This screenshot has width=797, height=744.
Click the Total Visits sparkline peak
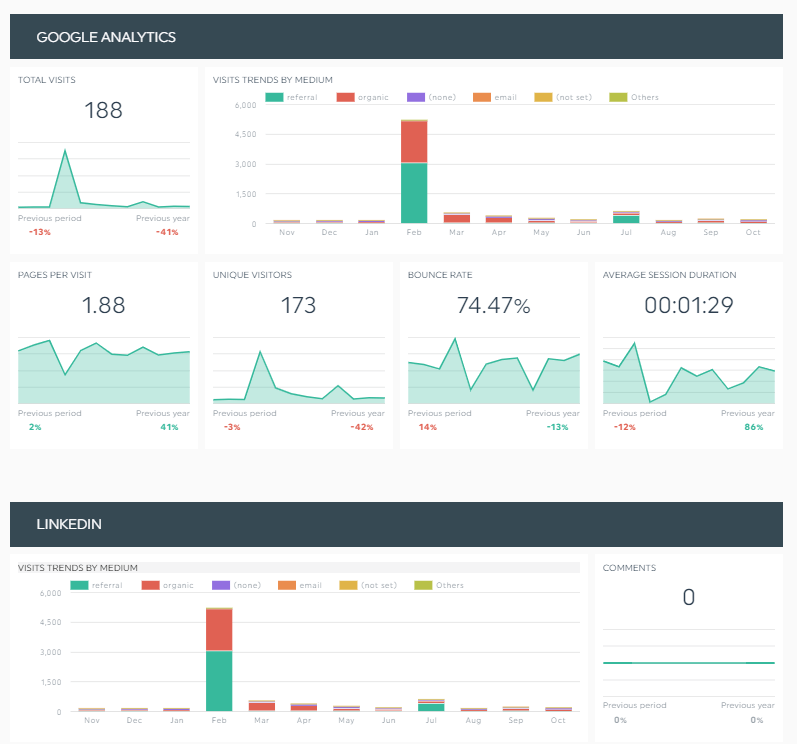coord(65,151)
